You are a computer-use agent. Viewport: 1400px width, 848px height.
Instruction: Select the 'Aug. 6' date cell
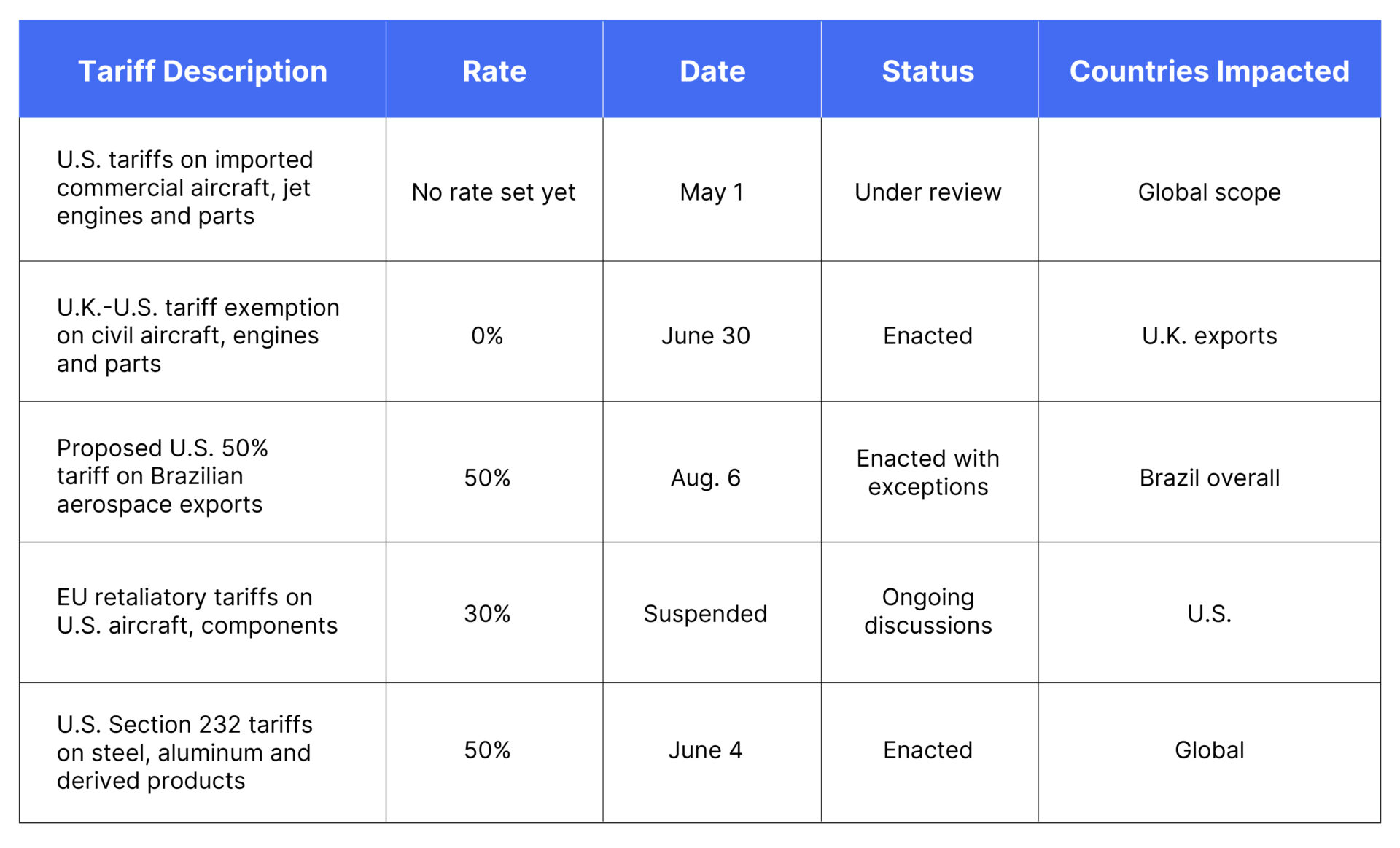[x=705, y=478]
